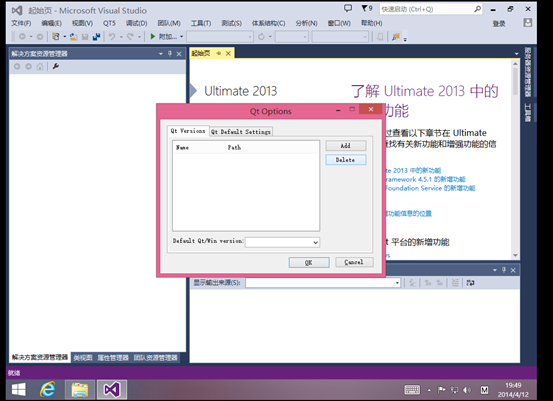The width and height of the screenshot is (553, 401).
Task: Click the volume speaker tray icon
Action: tap(467, 390)
